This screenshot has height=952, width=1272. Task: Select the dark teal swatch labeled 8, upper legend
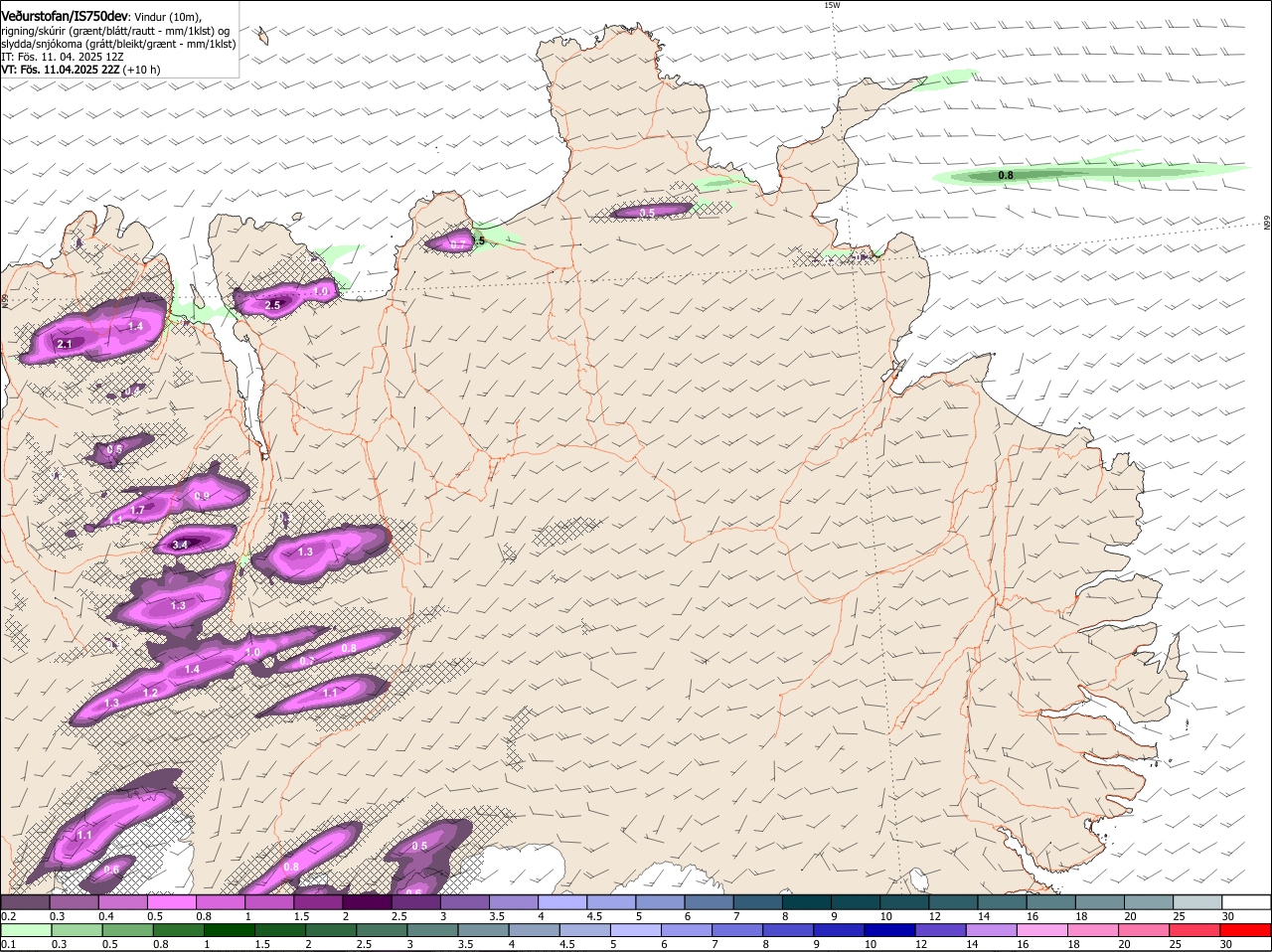point(807,902)
